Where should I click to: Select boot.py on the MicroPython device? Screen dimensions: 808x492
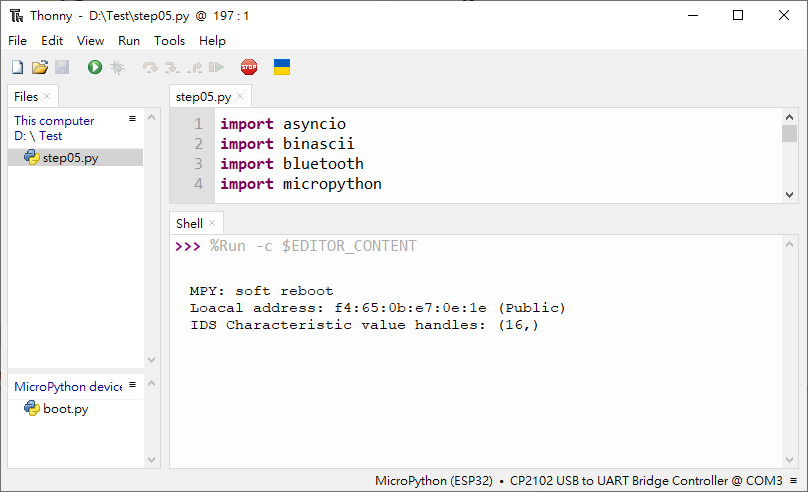[66, 409]
